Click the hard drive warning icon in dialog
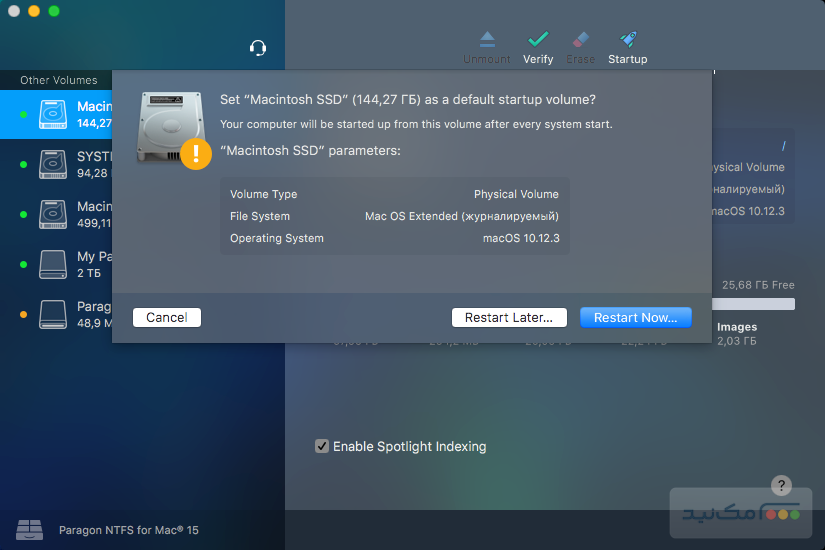 [x=174, y=130]
